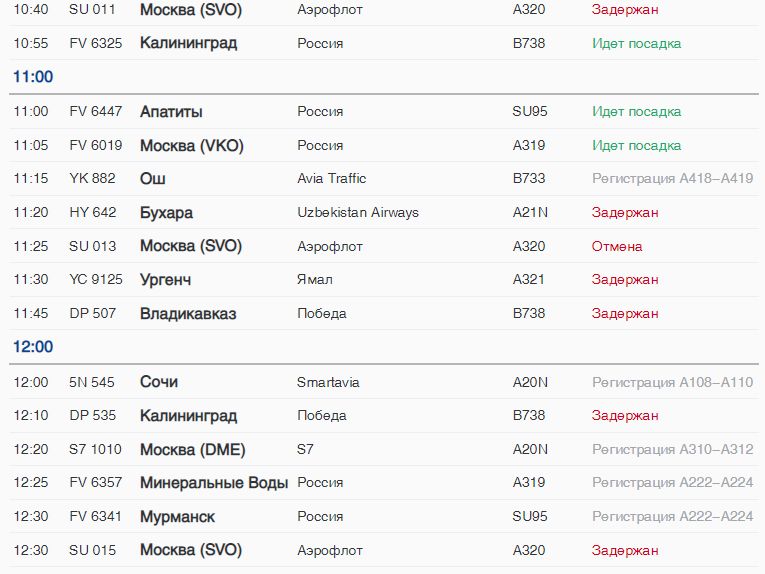Viewport: 765px width, 574px height.
Task: Click the Uzbekistan Airways airline name
Action: point(358,213)
